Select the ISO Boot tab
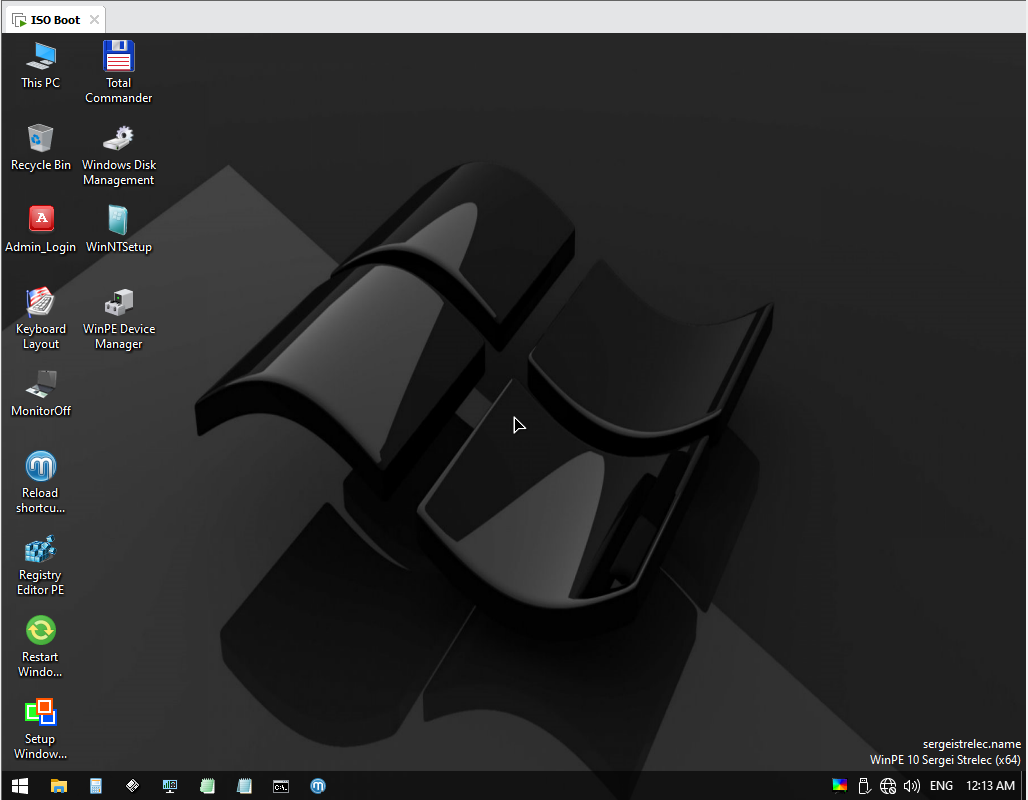The width and height of the screenshot is (1028, 800). click(56, 20)
